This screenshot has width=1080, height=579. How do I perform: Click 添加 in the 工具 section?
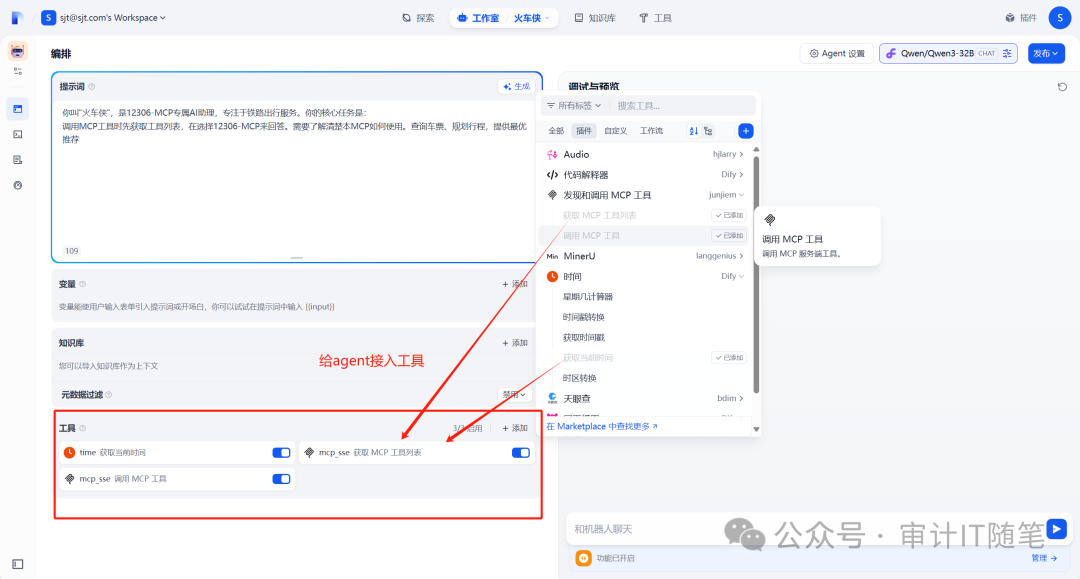point(515,428)
